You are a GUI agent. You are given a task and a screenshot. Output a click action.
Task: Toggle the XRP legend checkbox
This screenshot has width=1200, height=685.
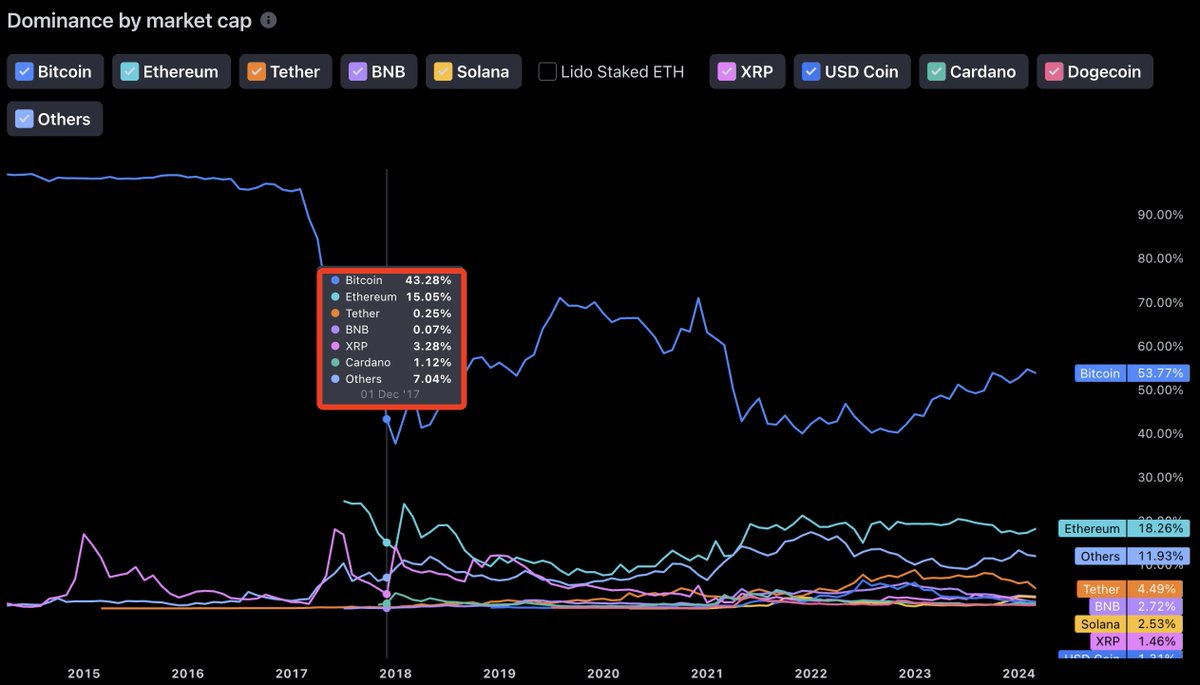[727, 72]
